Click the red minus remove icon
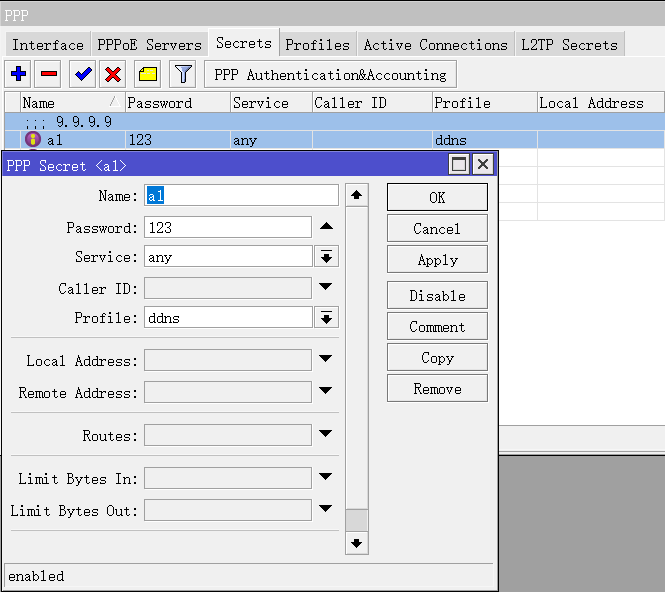Viewport: 665px width, 592px height. pyautogui.click(x=48, y=74)
